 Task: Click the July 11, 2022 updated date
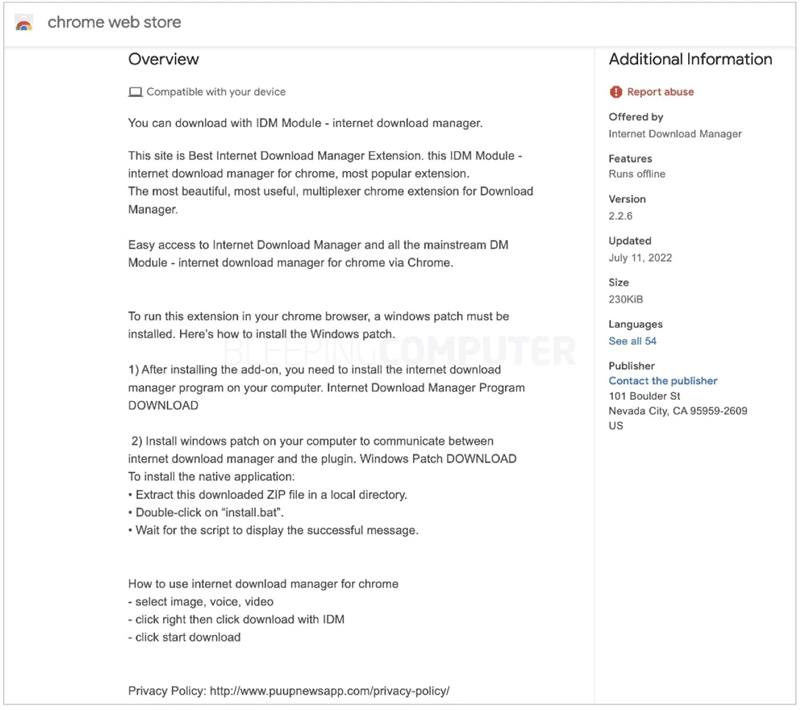[640, 257]
